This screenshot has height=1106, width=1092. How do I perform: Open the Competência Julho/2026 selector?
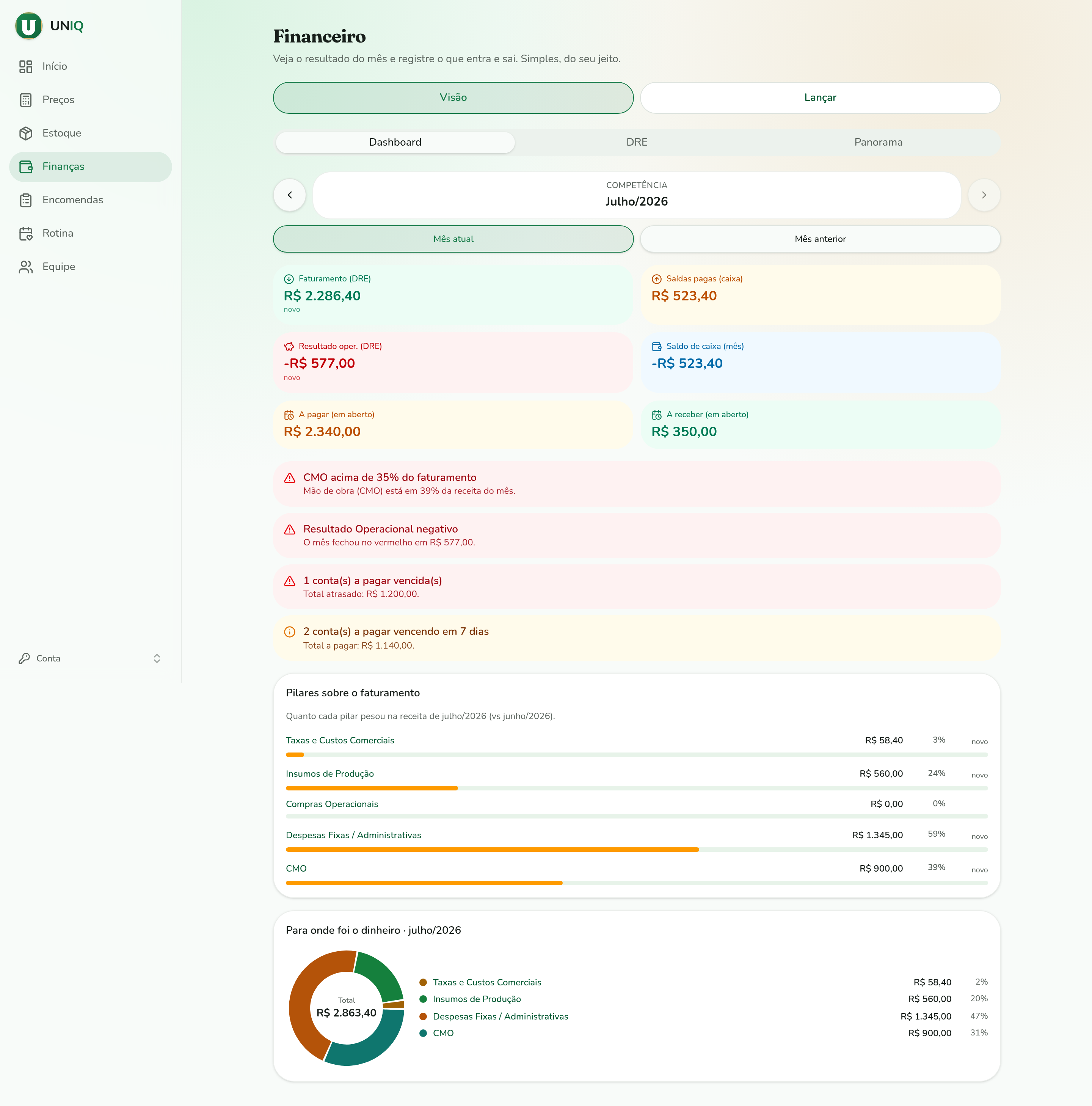pos(636,195)
